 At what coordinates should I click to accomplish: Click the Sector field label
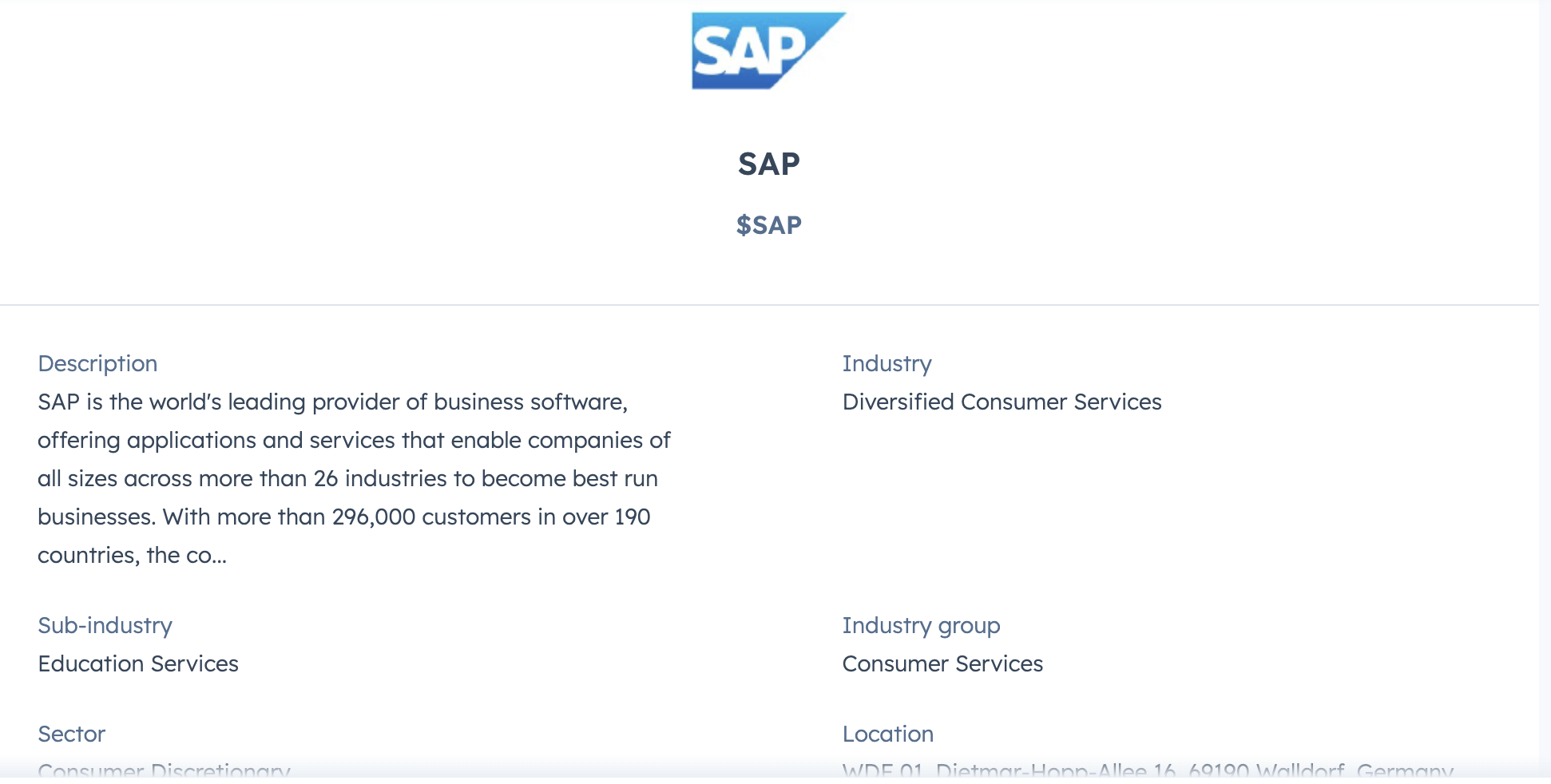[x=71, y=734]
